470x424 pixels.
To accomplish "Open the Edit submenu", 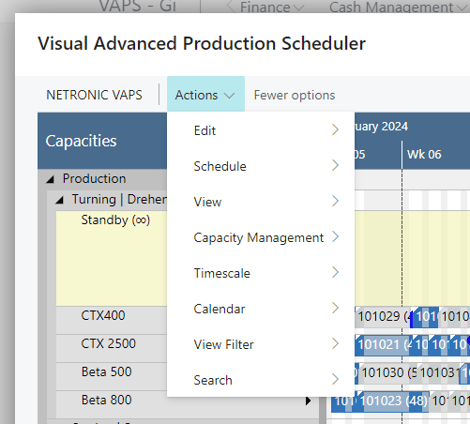I will click(261, 130).
